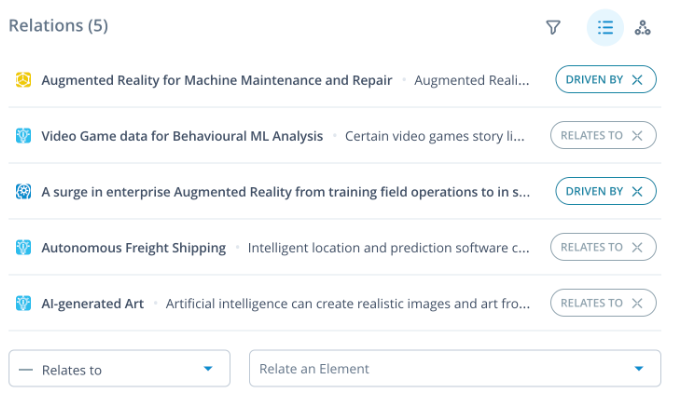Click the icon beside Autonomous Freight Shipping
The width and height of the screenshot is (673, 397).
click(23, 247)
